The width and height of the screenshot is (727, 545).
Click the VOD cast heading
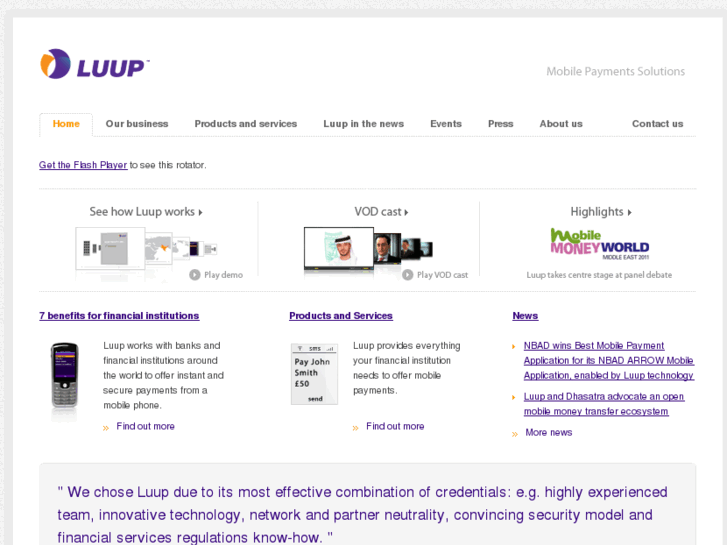pos(378,212)
